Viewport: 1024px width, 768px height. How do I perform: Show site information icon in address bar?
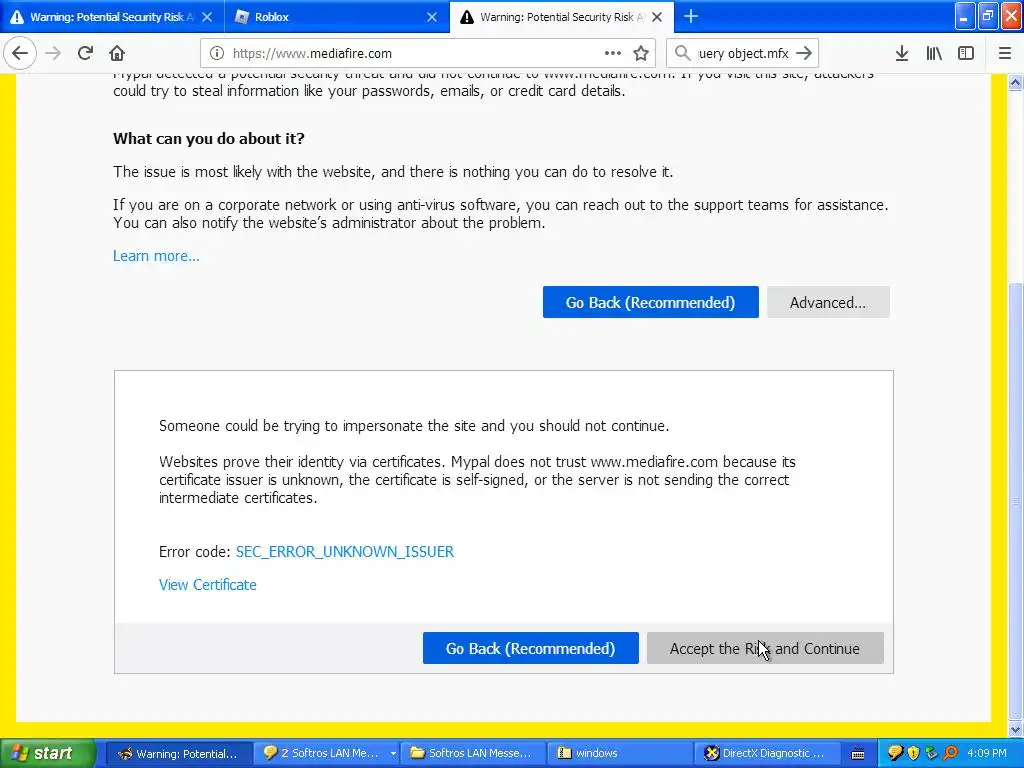[217, 54]
